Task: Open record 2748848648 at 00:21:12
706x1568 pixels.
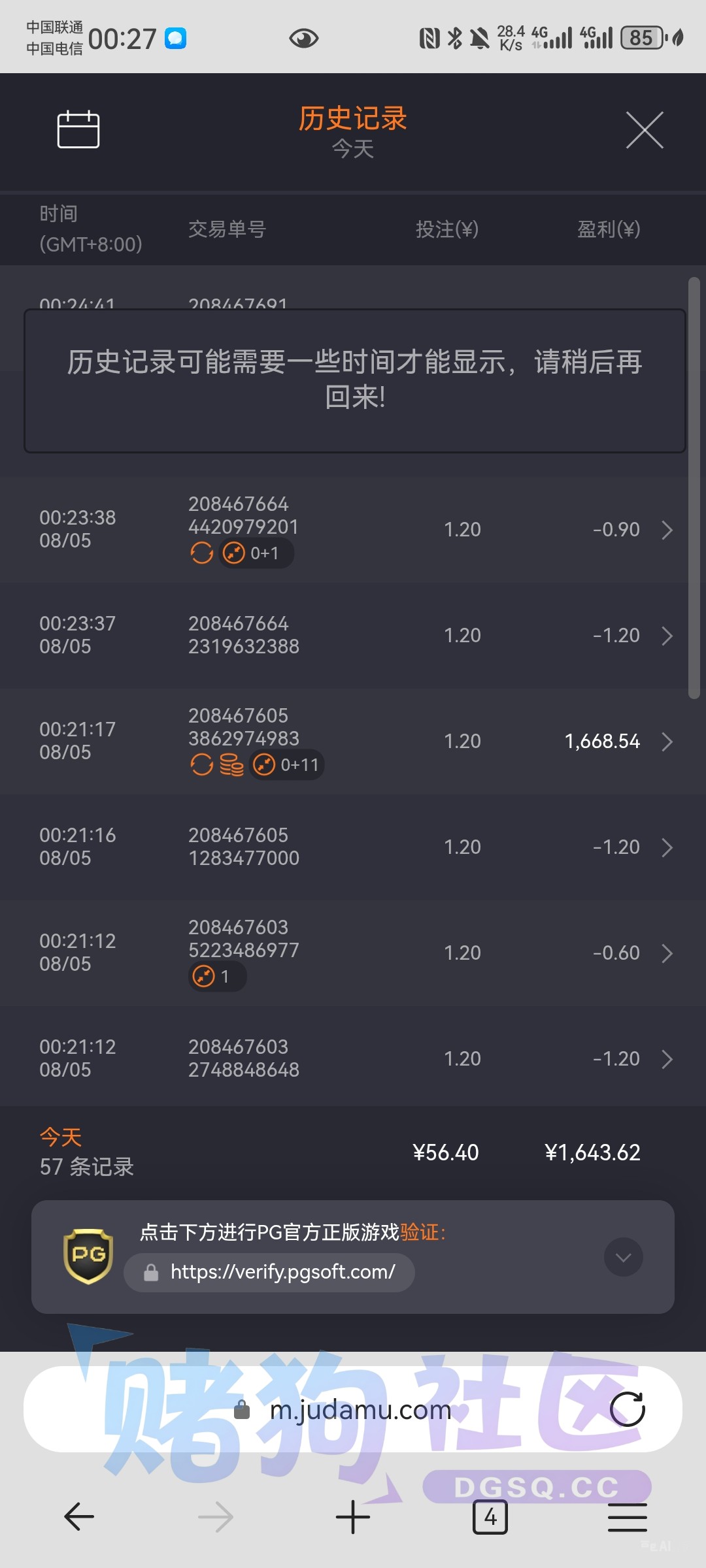Action: pos(353,1058)
